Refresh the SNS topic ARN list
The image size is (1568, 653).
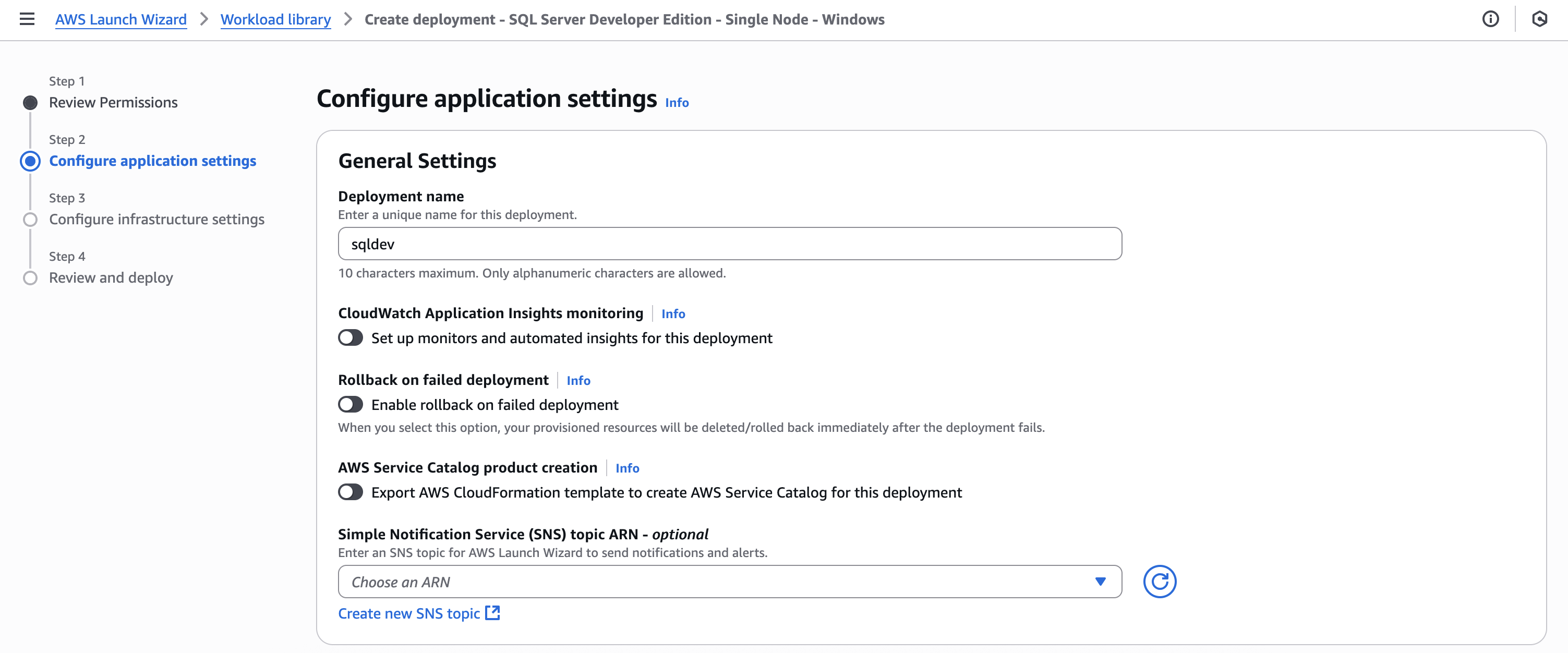(x=1160, y=581)
